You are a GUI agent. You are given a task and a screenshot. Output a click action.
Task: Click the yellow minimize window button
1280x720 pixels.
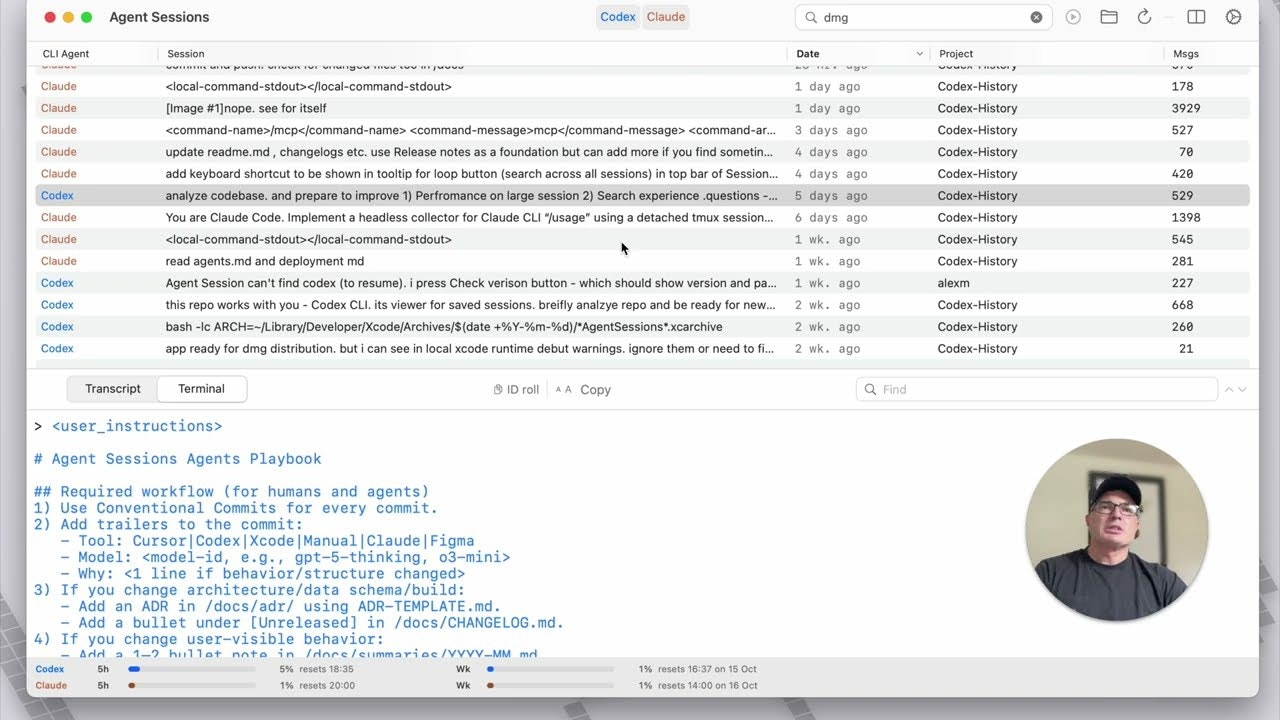click(x=68, y=17)
